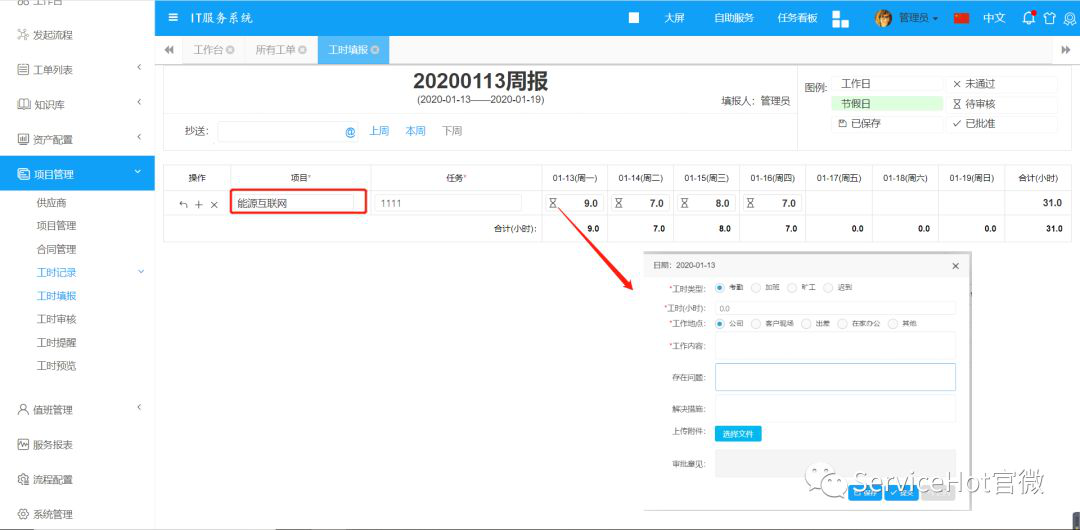1080x530 pixels.
Task: Go to 上周 weekly report
Action: coord(379,131)
